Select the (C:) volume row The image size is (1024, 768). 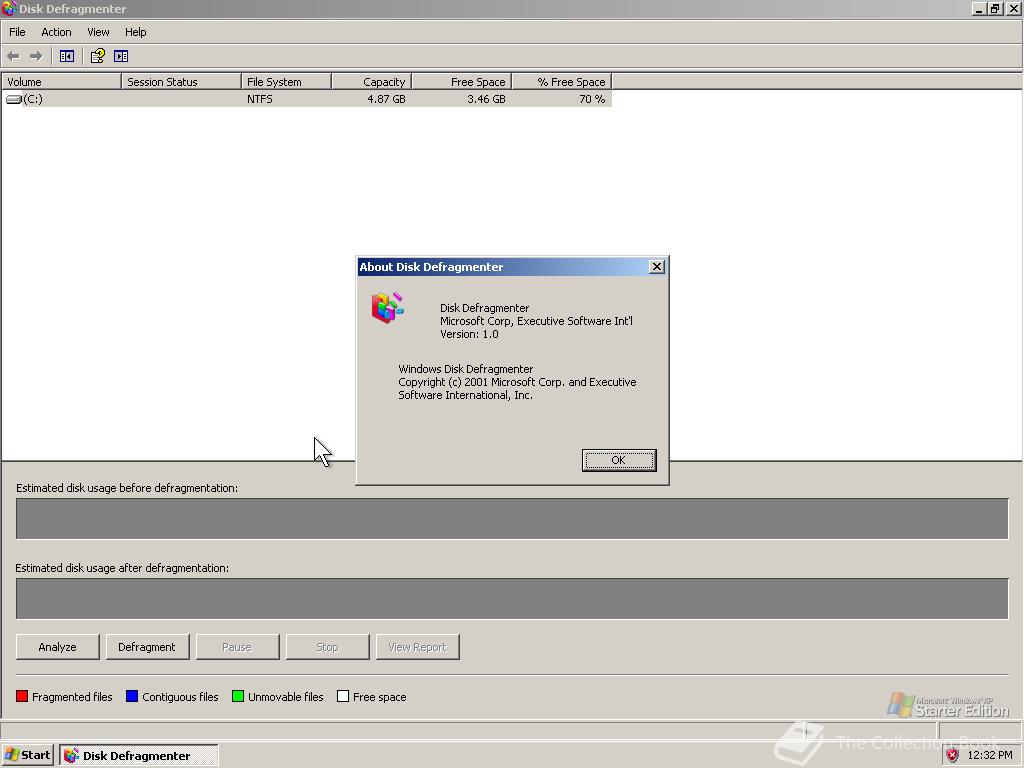tap(306, 99)
